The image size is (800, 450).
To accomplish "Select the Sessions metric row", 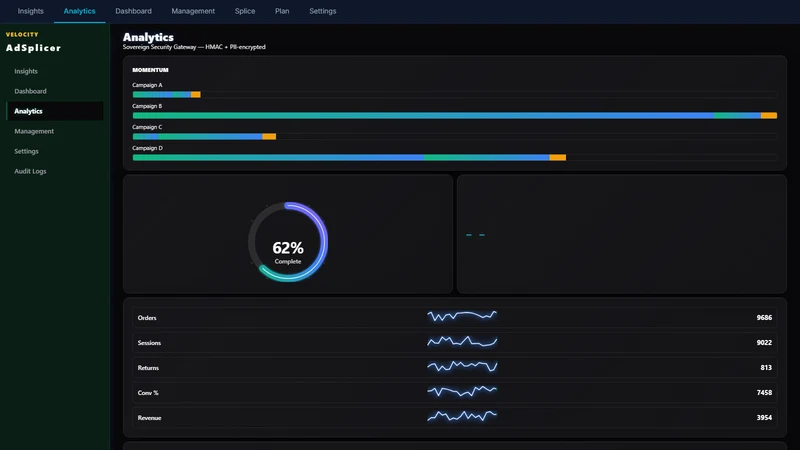I will click(x=455, y=342).
